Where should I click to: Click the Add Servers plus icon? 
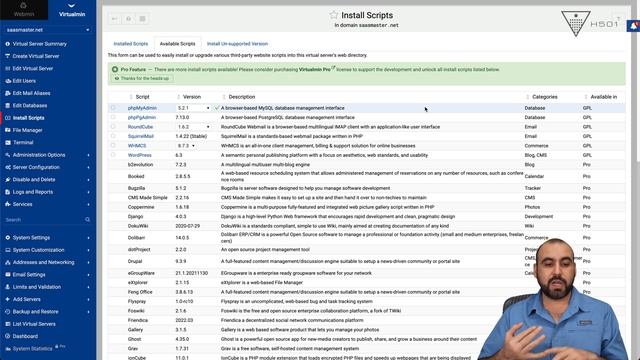tap(7, 299)
